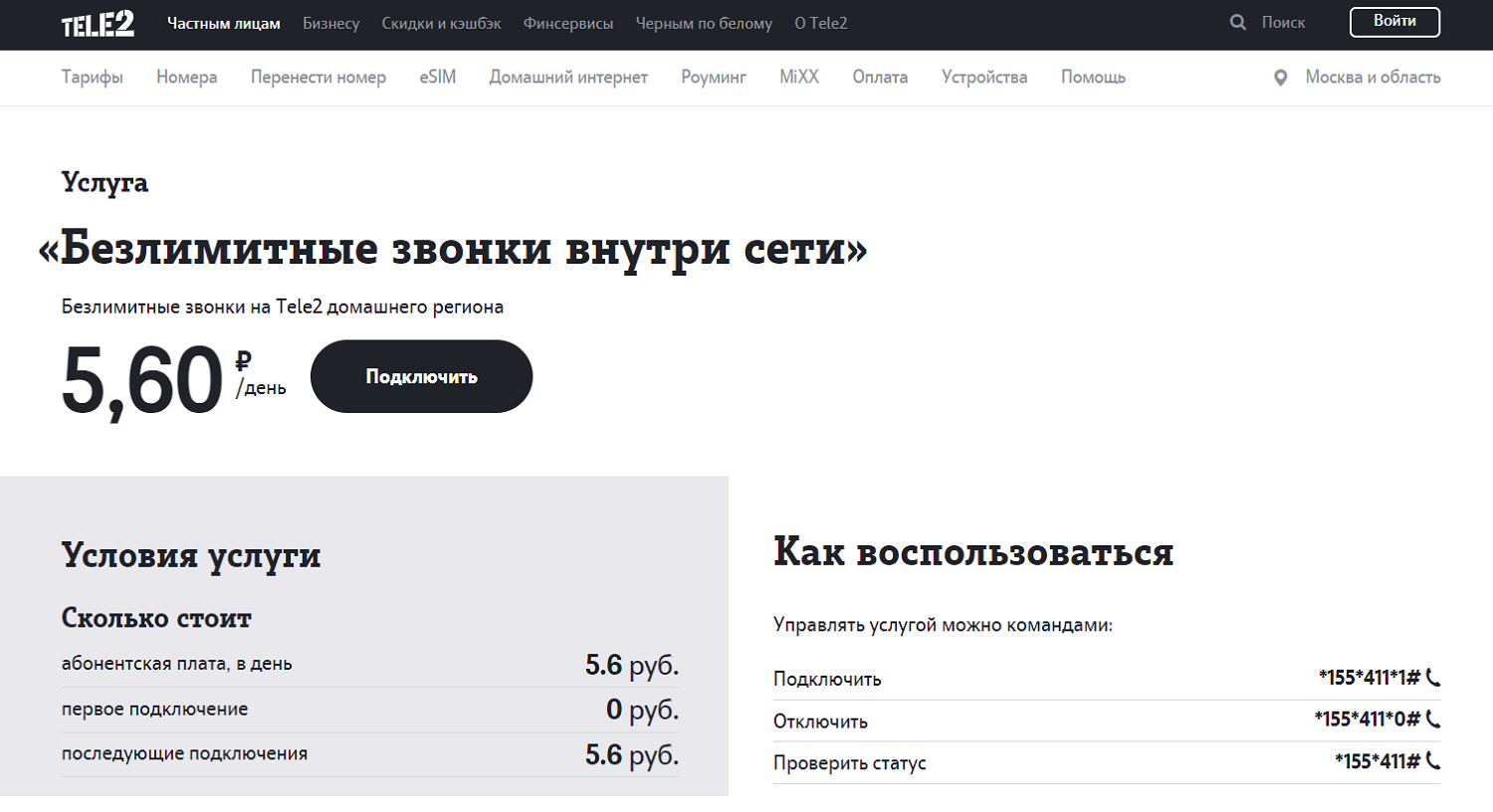Click the «Безлимитные звонки внутри сети» heading

[x=453, y=249]
